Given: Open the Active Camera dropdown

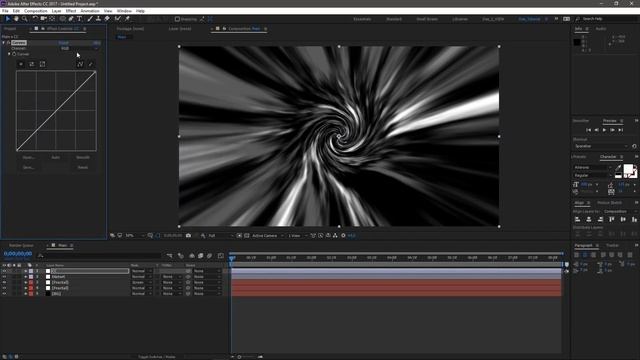Looking at the screenshot, I should pyautogui.click(x=268, y=236).
